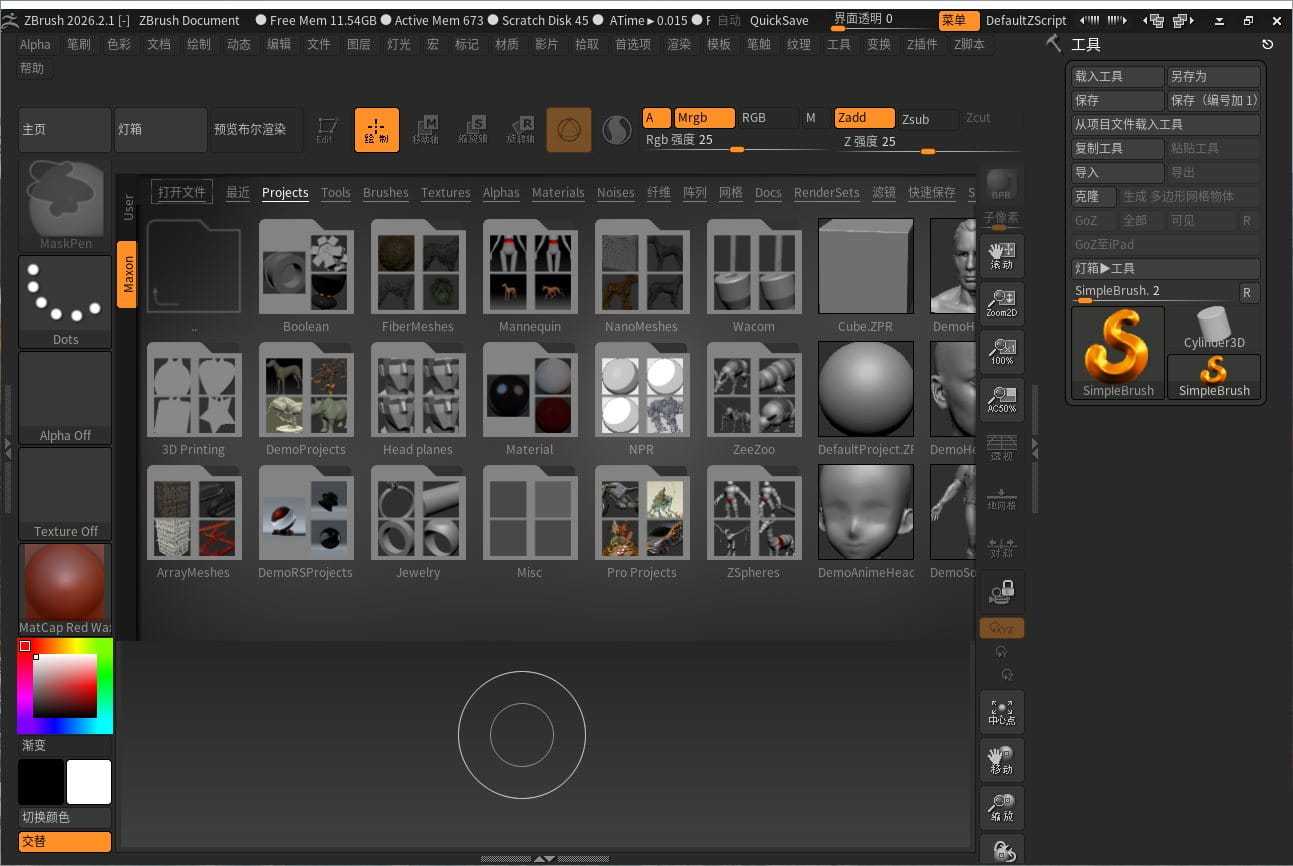
Task: Click the camera lock icon
Action: click(x=1001, y=592)
